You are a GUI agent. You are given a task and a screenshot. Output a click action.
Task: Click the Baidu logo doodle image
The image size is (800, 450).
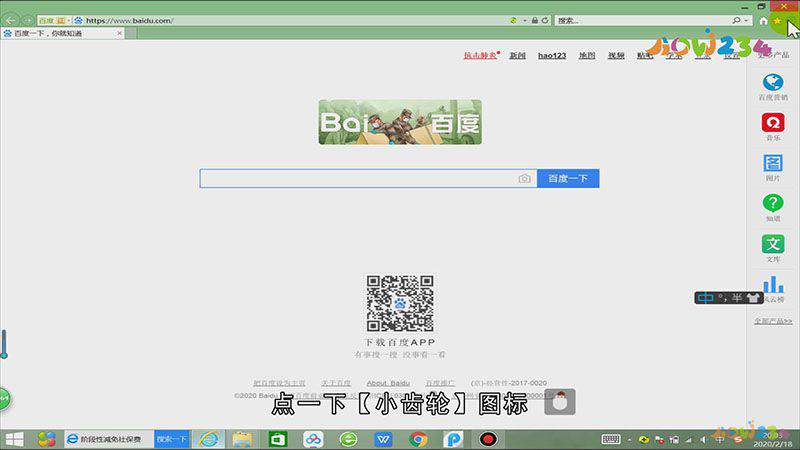click(x=400, y=122)
